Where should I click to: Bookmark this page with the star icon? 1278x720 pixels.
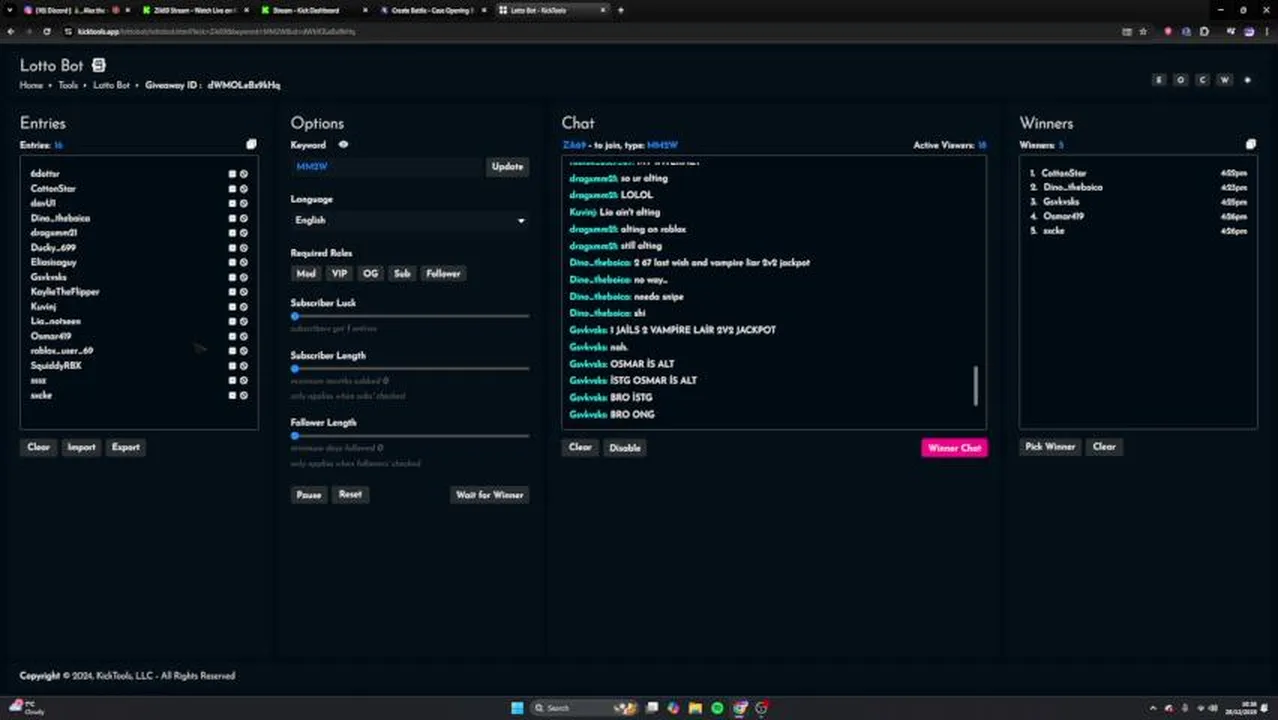[1143, 31]
